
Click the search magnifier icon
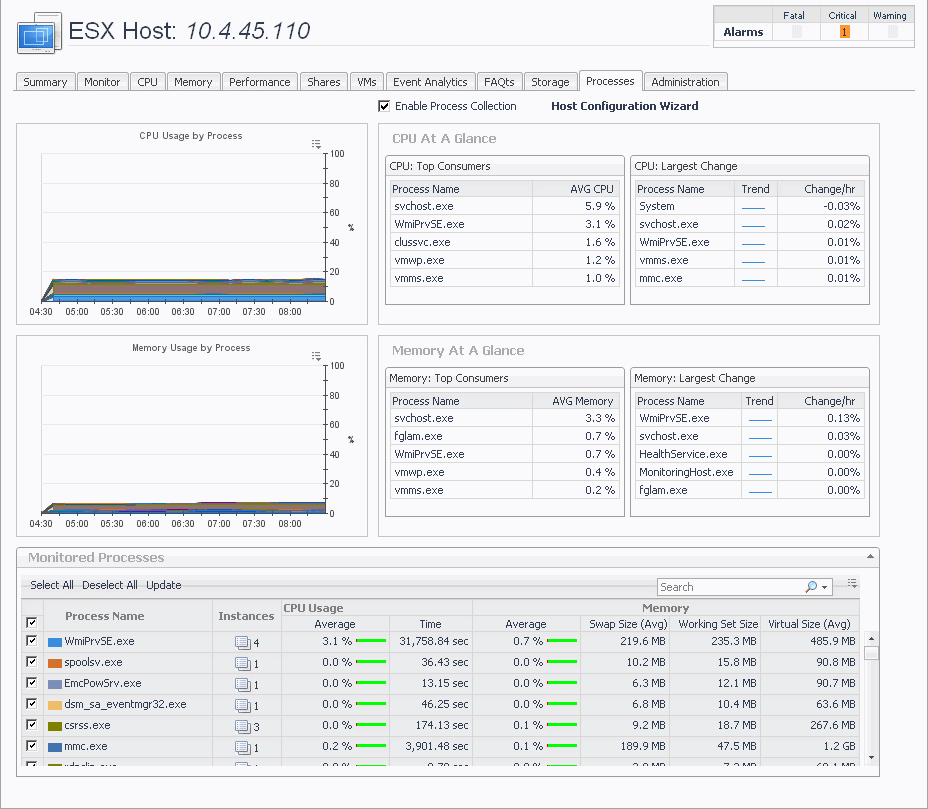coord(811,587)
